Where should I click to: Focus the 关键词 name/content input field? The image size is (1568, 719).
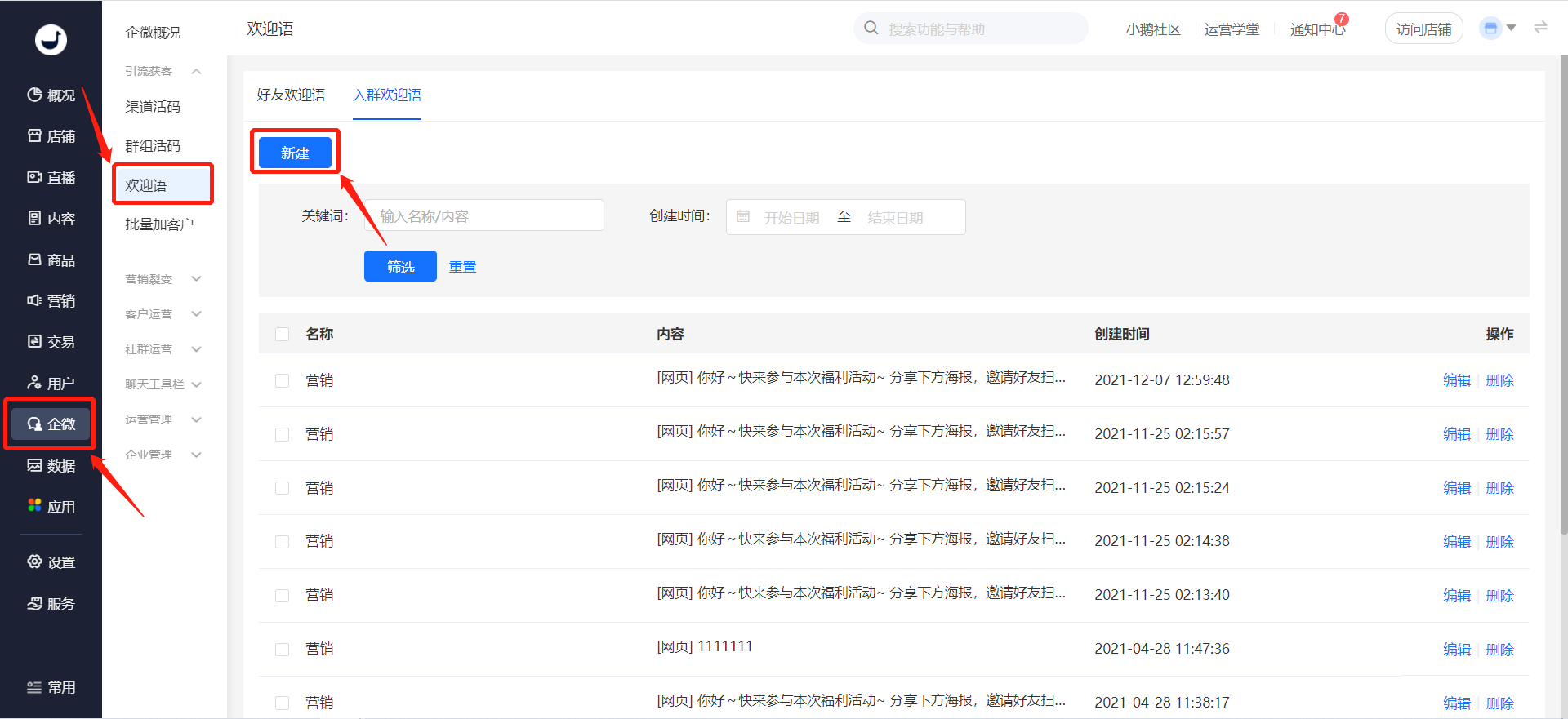pyautogui.click(x=484, y=215)
